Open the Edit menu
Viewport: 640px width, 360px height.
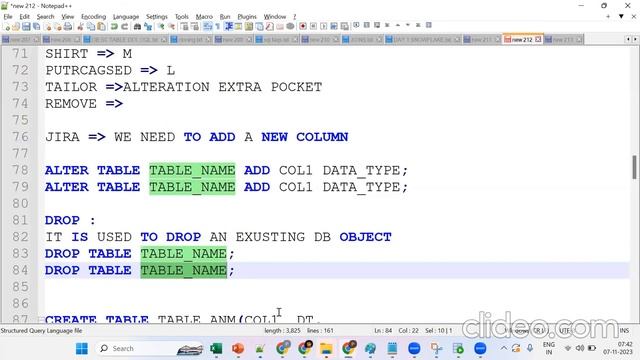tap(24, 16)
